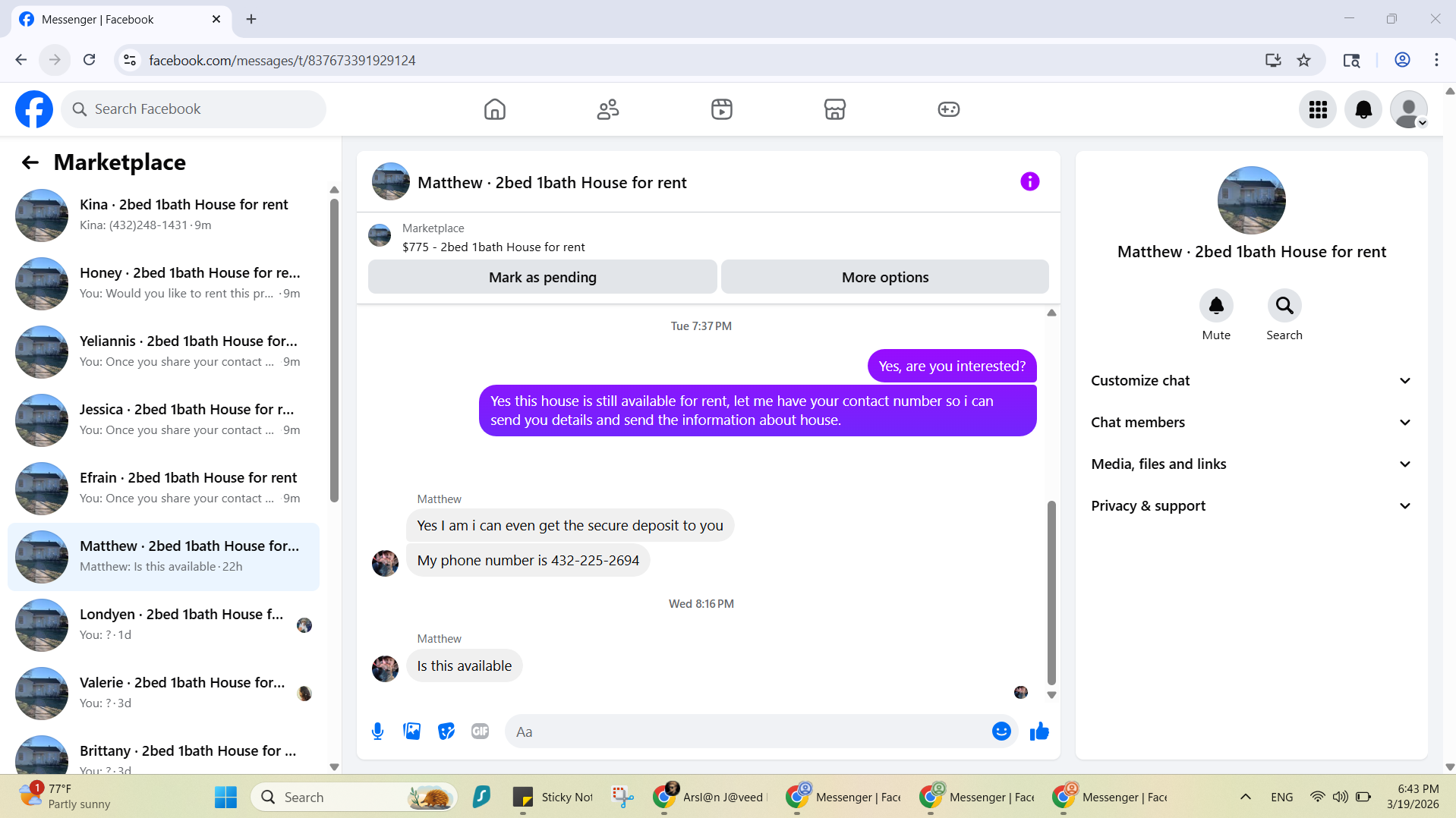Click the chat messages scrollbar thumb

(x=1051, y=592)
